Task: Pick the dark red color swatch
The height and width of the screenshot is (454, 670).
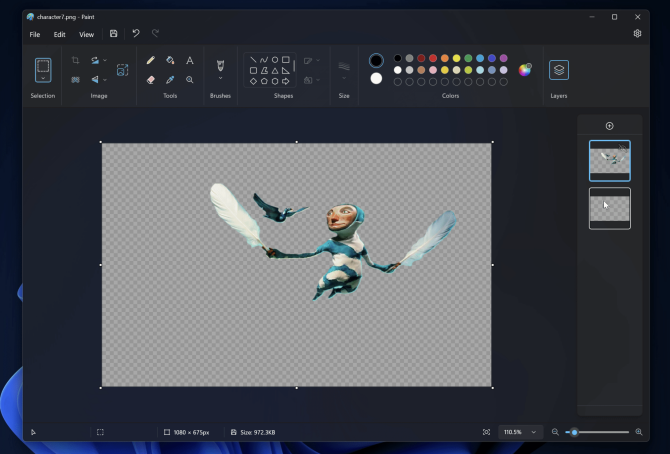Action: [421, 58]
